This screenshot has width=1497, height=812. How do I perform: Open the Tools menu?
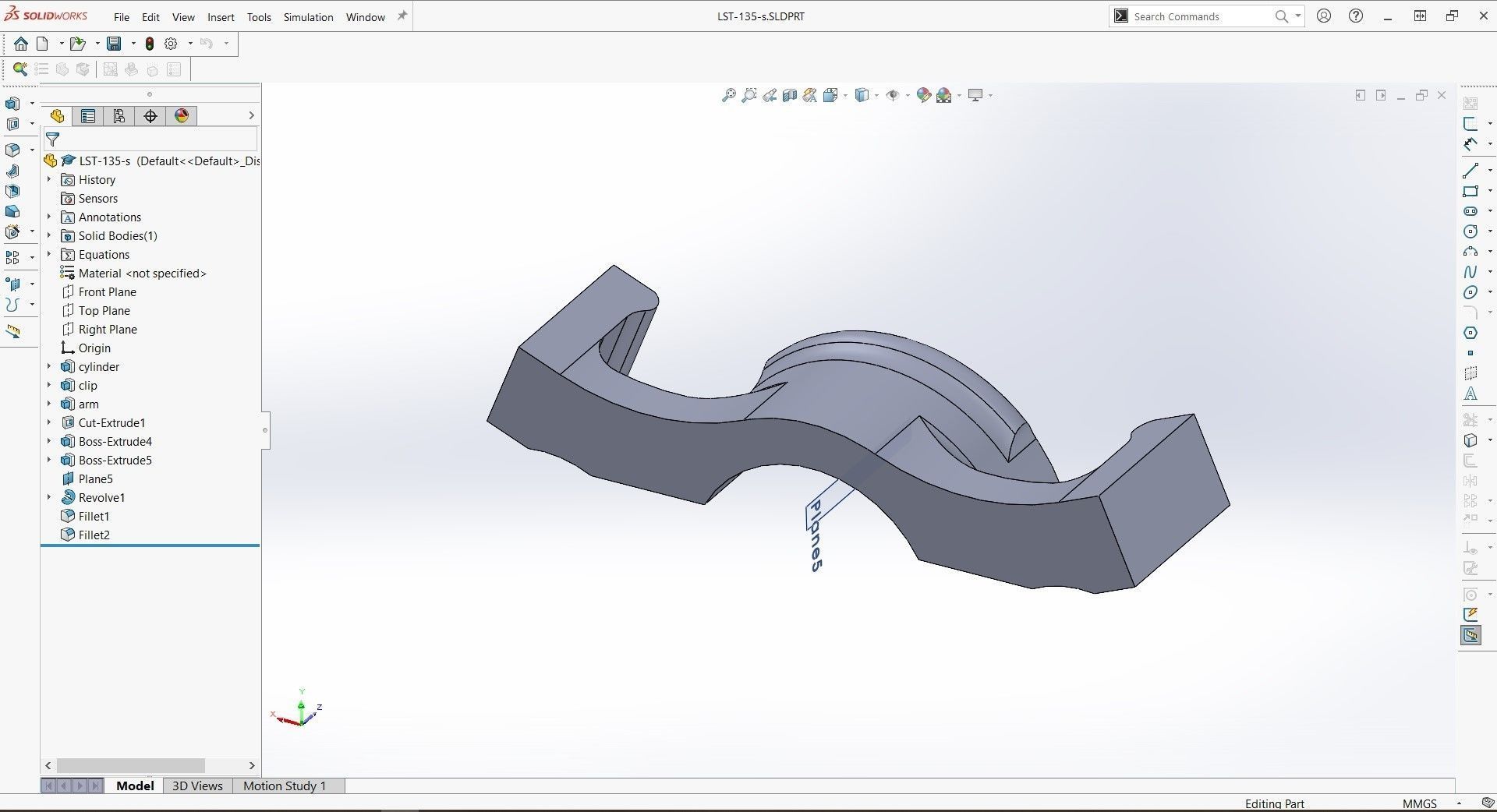[x=258, y=16]
